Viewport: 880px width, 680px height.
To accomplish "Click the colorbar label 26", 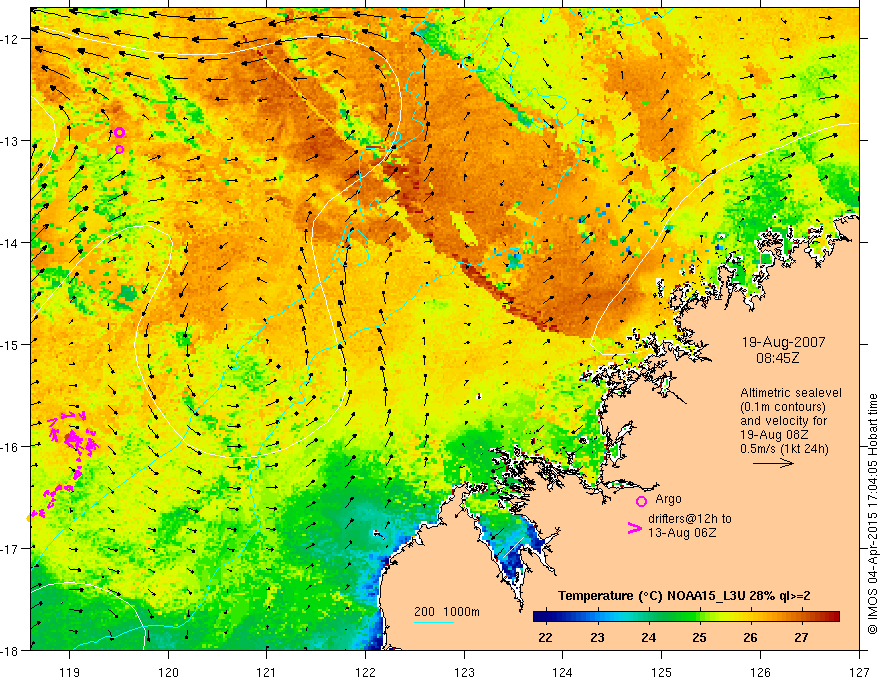I will 750,637.
